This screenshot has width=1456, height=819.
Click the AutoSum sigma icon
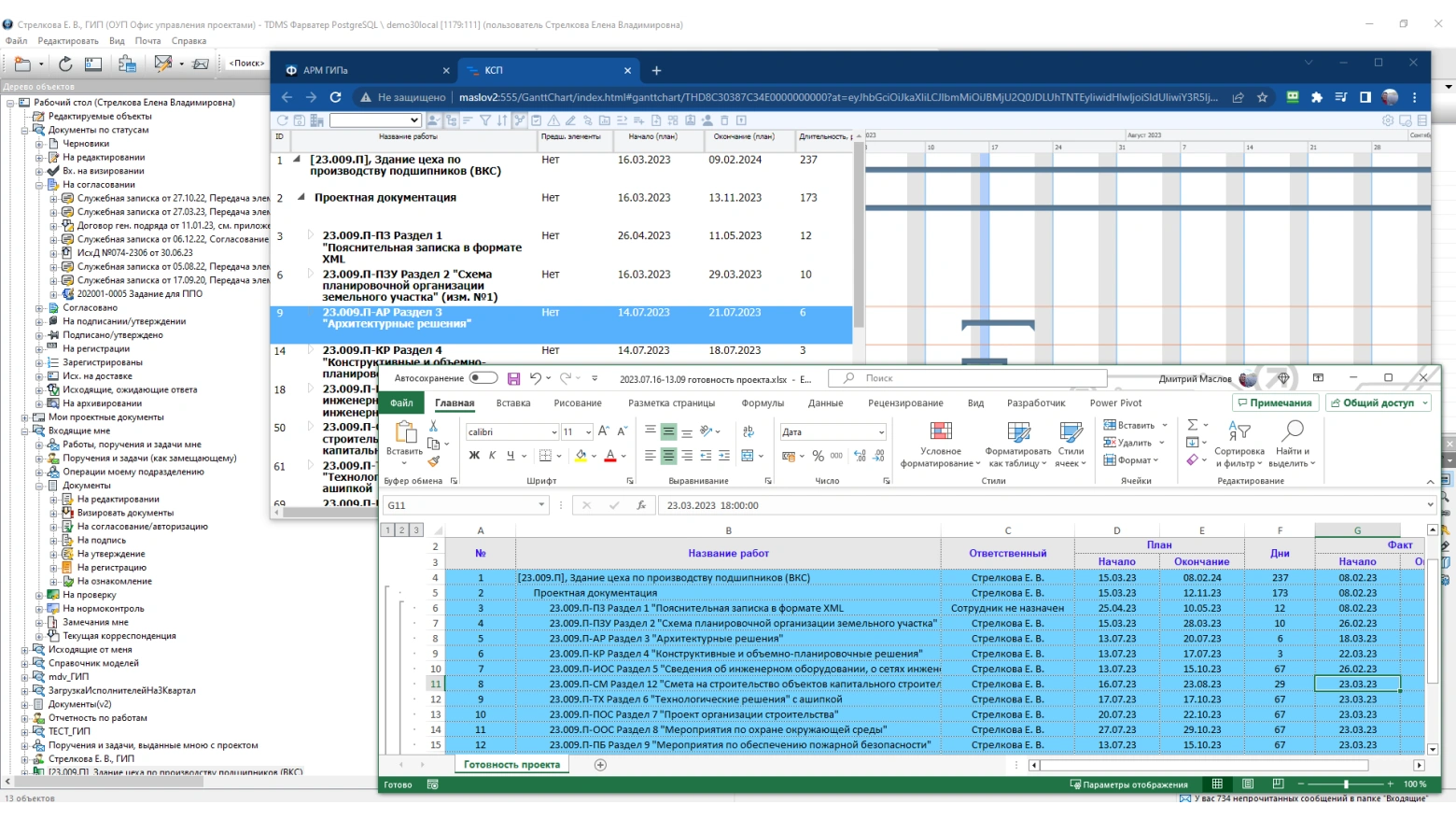coord(1192,425)
